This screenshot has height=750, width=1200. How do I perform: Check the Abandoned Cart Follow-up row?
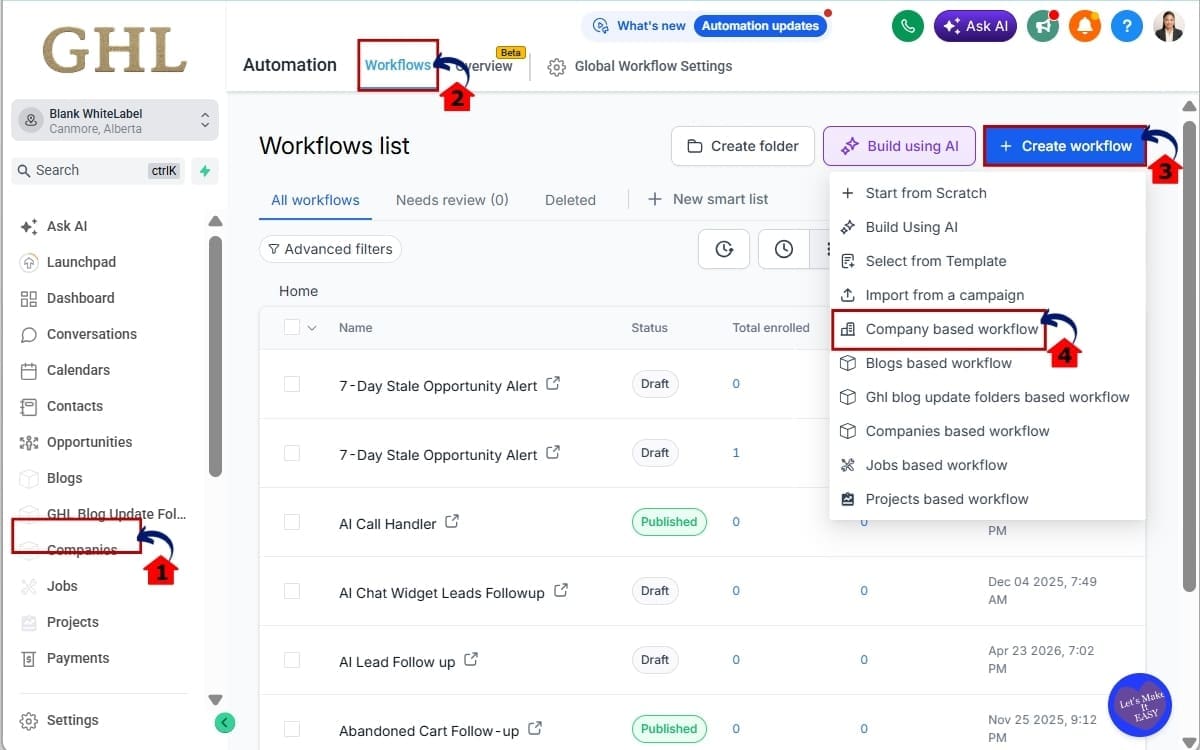tap(292, 729)
